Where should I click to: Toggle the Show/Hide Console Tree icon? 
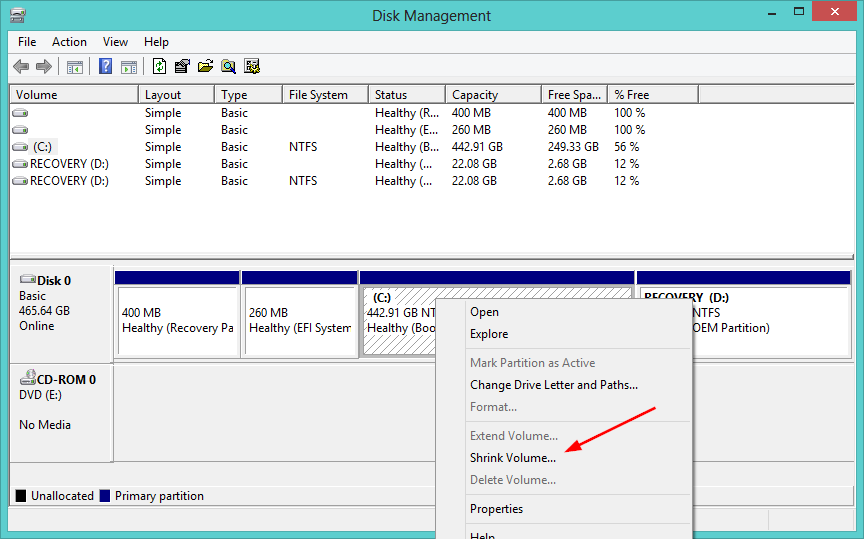tap(74, 67)
